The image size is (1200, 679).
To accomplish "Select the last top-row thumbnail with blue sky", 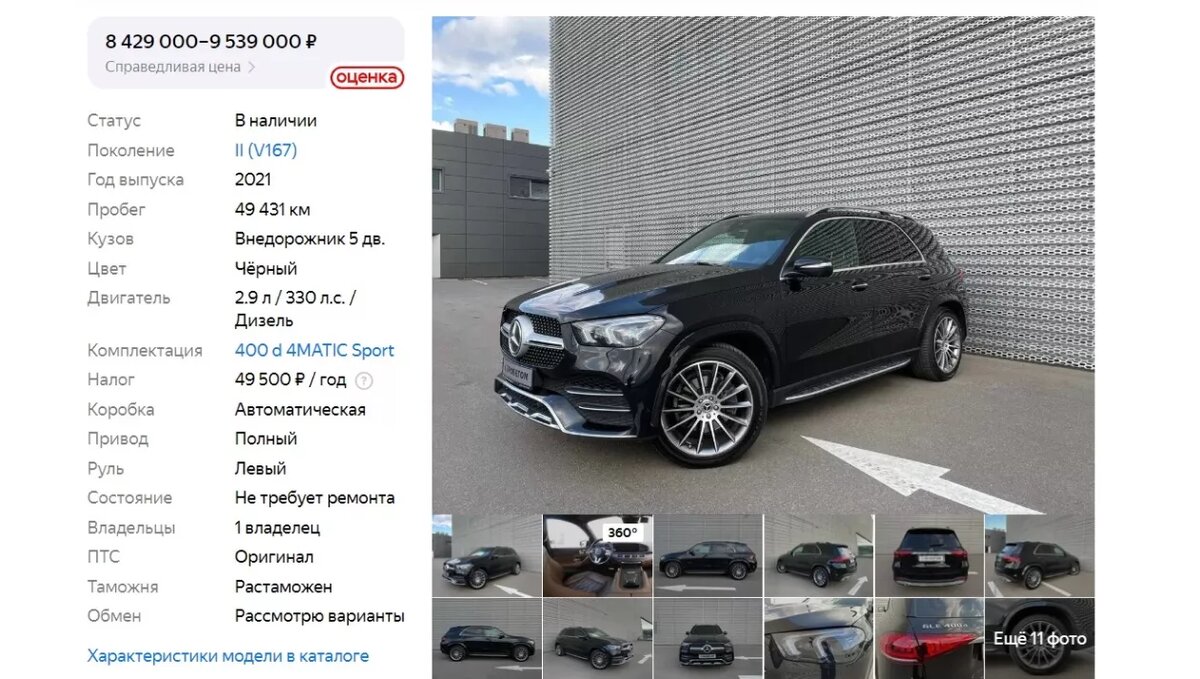I will click(x=1039, y=555).
